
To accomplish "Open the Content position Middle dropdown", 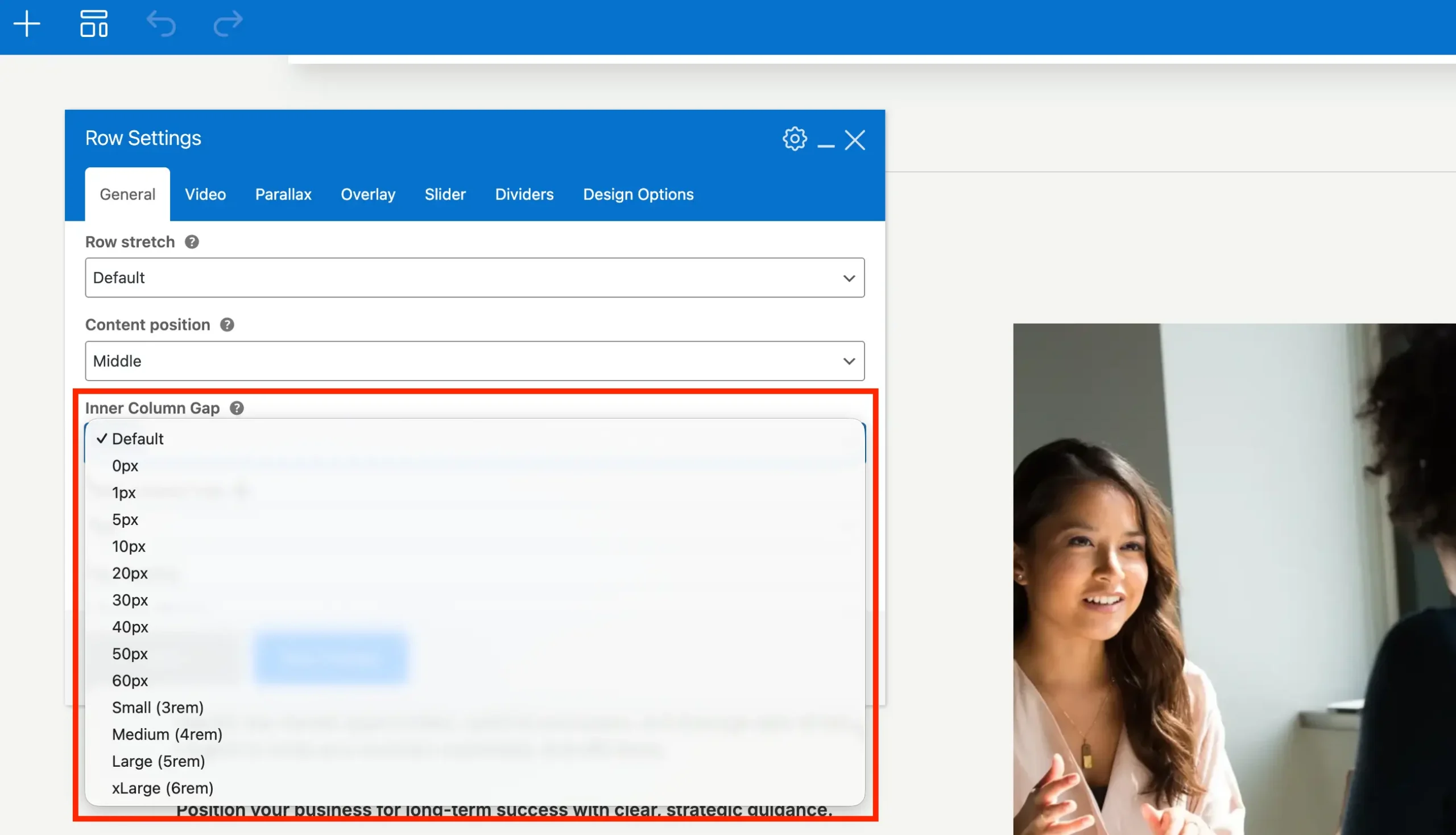I will tap(474, 361).
